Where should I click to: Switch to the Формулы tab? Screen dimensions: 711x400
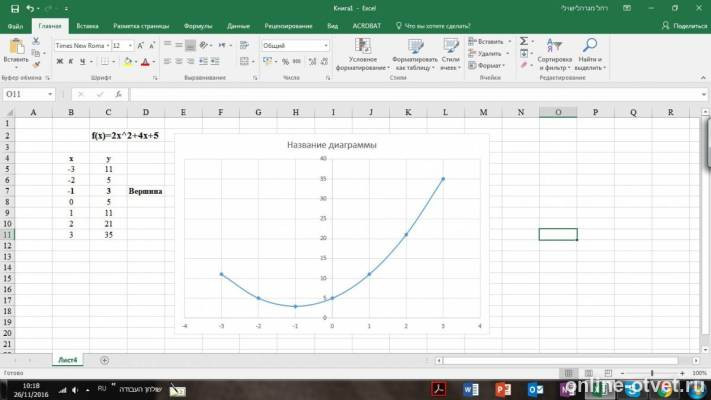pyautogui.click(x=198, y=26)
